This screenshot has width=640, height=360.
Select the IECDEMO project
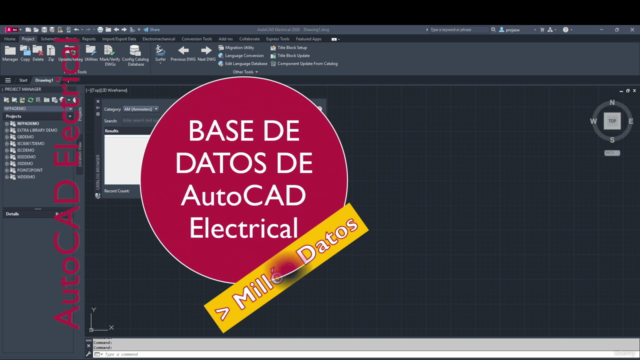click(25, 150)
